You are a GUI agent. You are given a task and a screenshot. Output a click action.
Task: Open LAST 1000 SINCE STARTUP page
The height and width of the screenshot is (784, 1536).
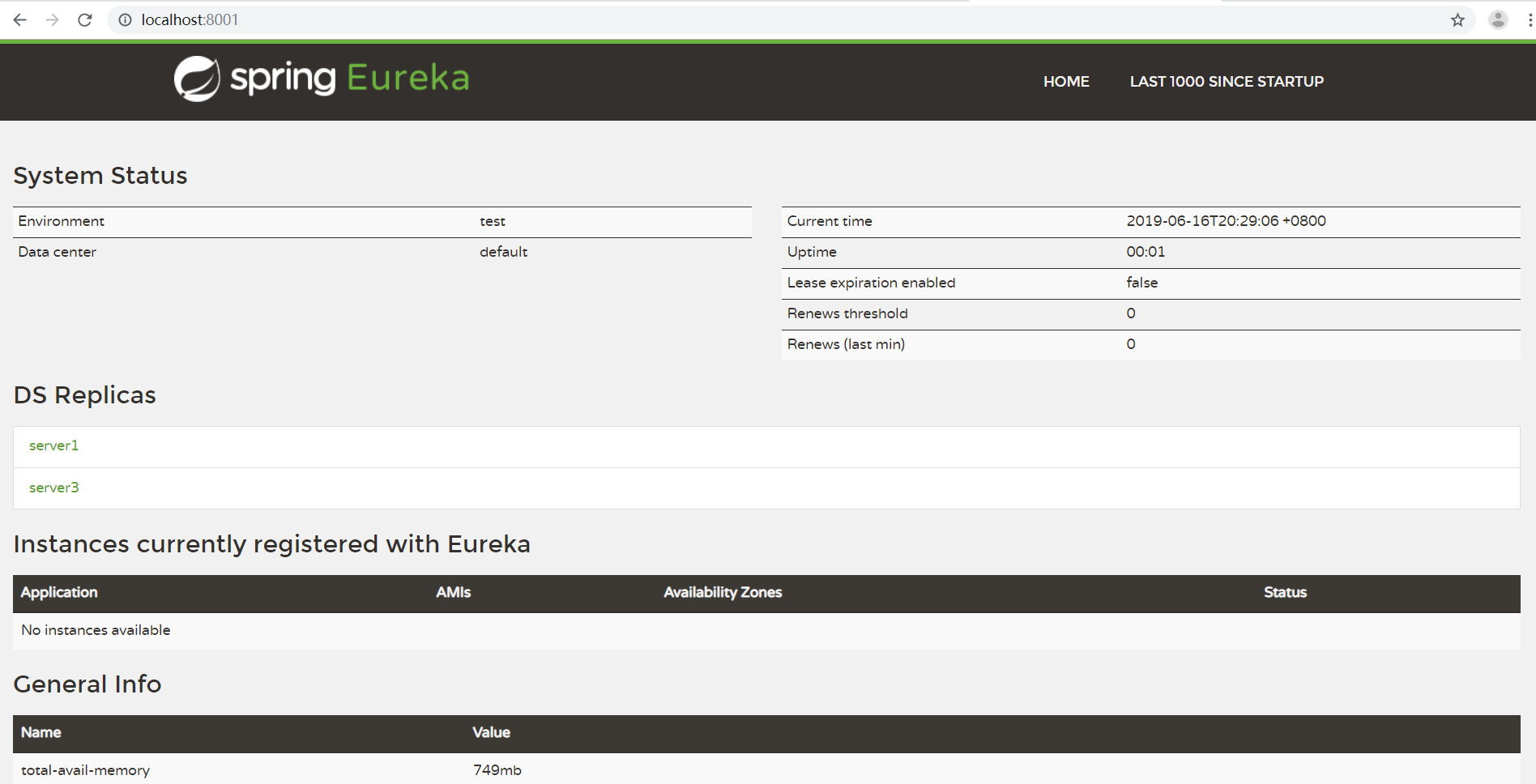click(1227, 82)
